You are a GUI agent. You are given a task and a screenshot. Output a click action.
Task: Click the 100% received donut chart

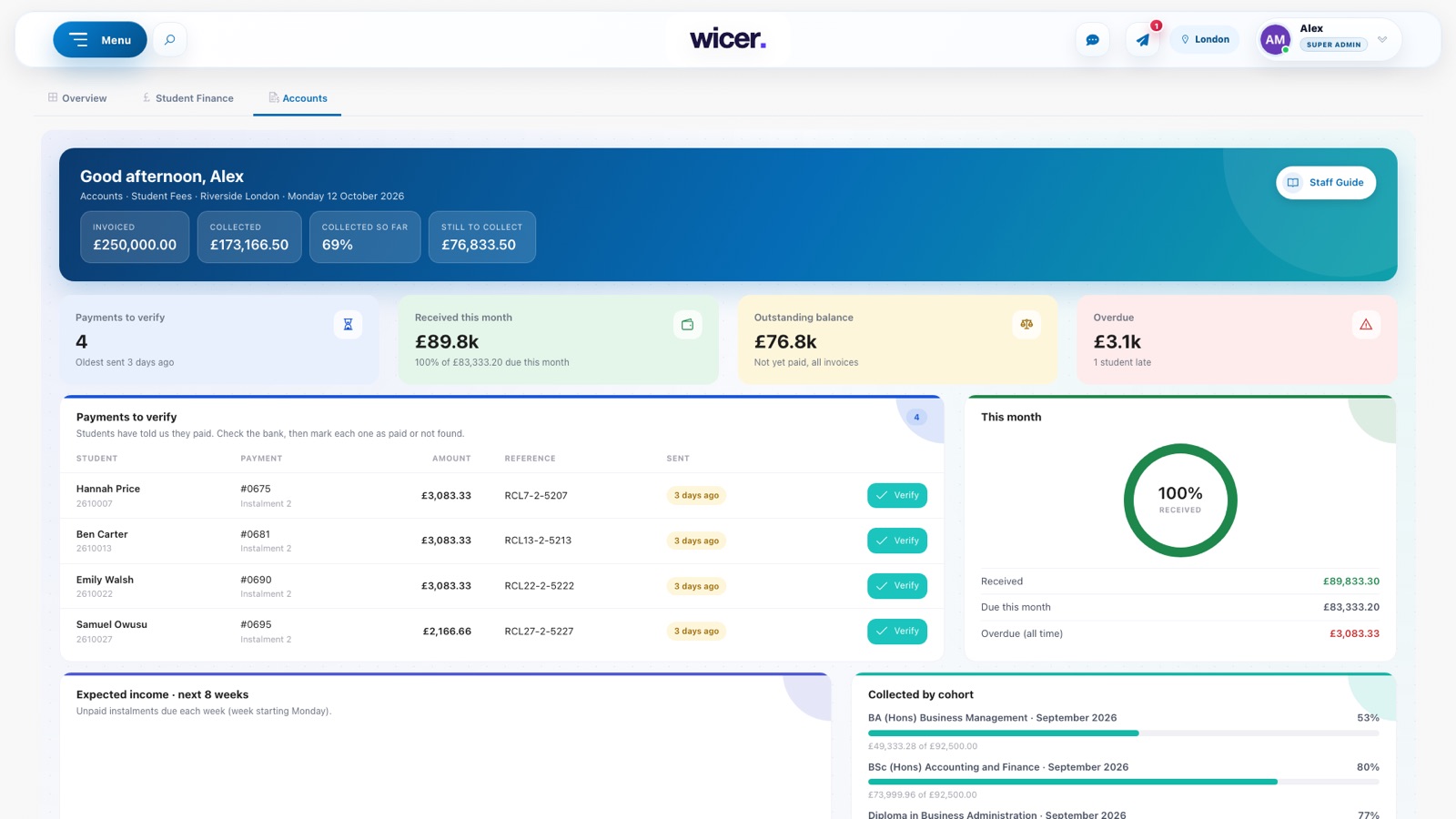1180,500
